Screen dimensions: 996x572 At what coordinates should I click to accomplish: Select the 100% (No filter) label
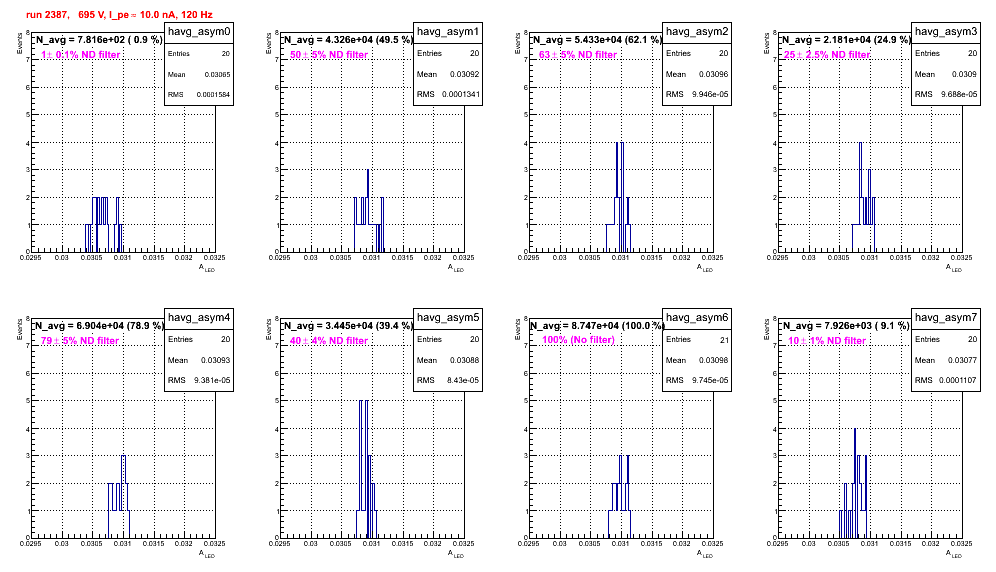click(x=579, y=340)
